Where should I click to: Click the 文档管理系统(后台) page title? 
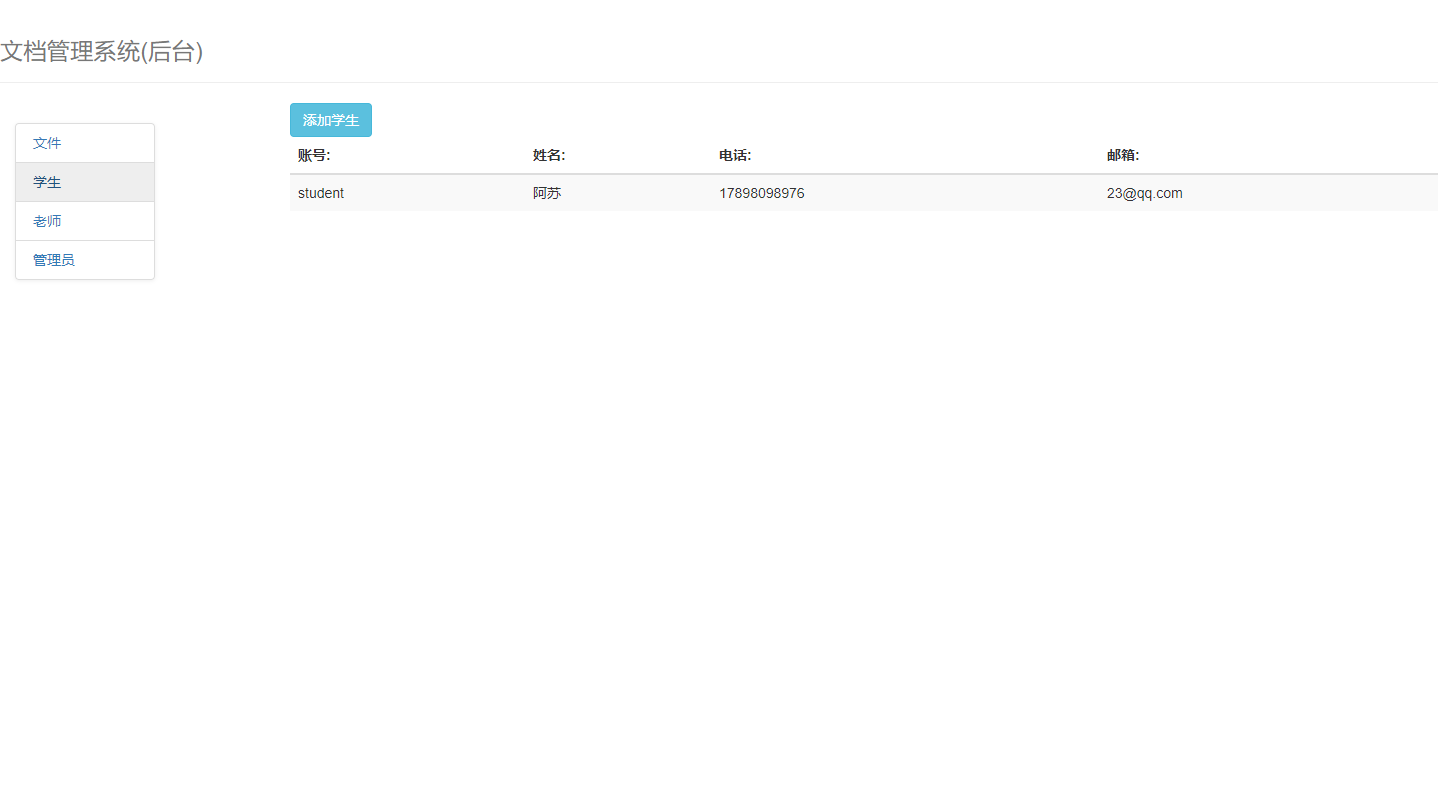[x=102, y=52]
